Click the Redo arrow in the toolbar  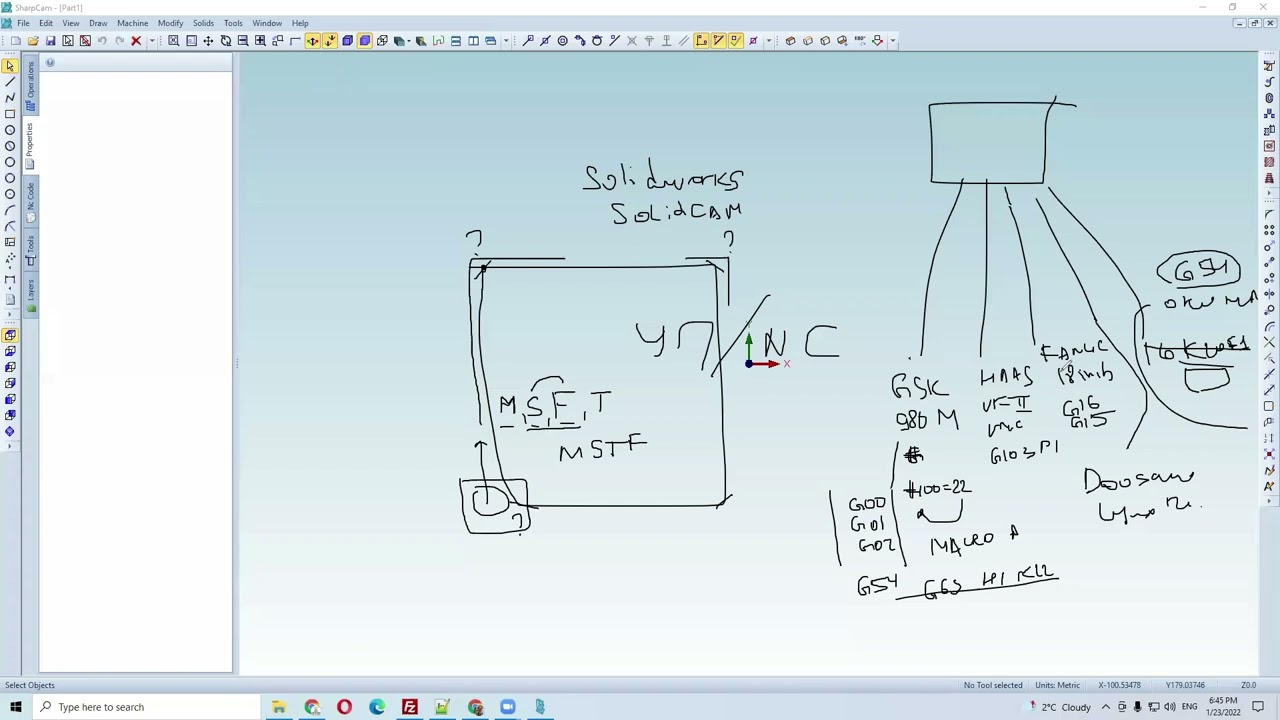pos(119,41)
